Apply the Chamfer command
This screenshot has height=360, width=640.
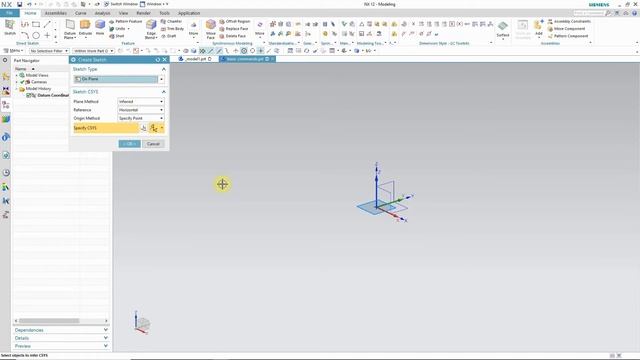pyautogui.click(x=171, y=21)
